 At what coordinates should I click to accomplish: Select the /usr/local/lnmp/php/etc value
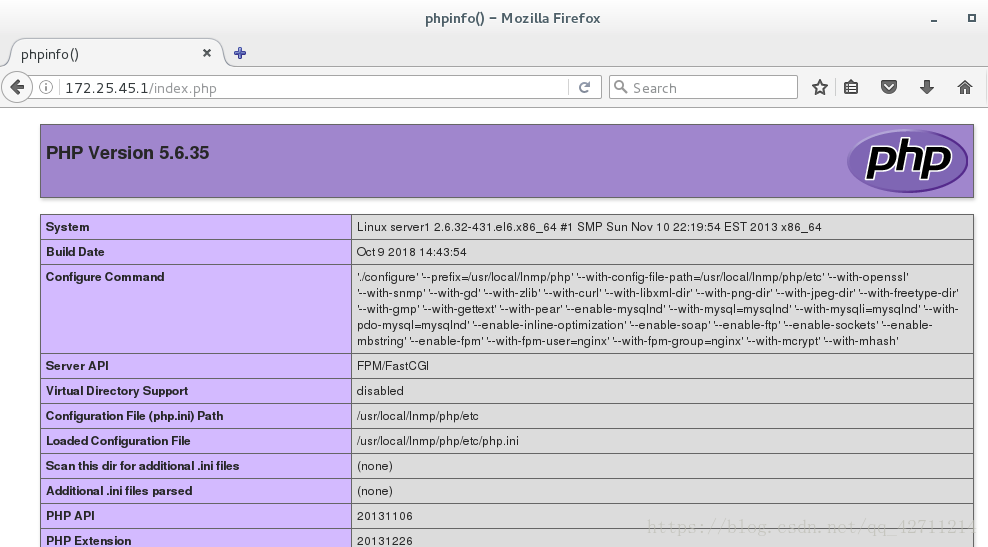[418, 416]
